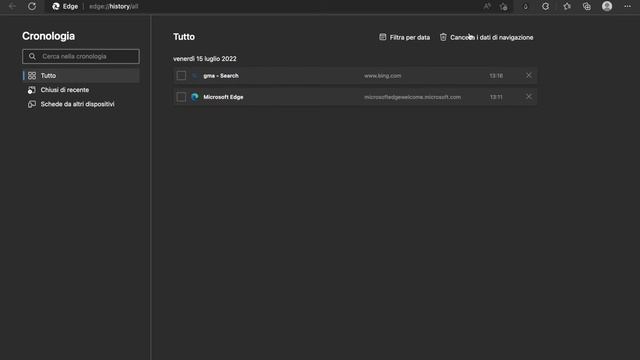Remove the Microsoft Edge entry with X
The image size is (640, 360).
click(529, 97)
